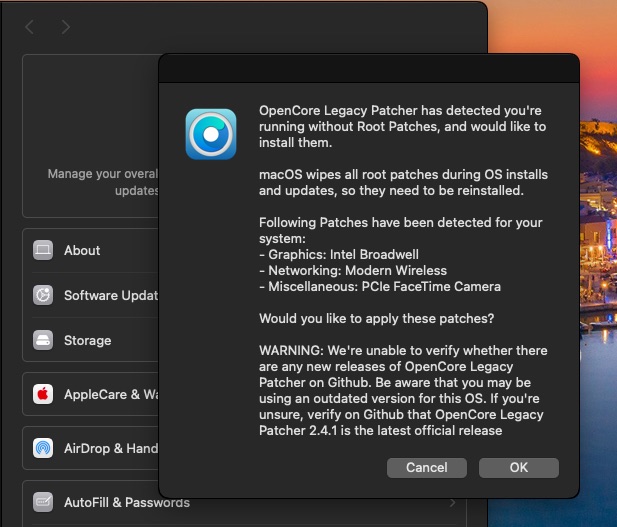Image resolution: width=617 pixels, height=527 pixels.
Task: Click the AutoFill & Passwords icon
Action: (43, 502)
